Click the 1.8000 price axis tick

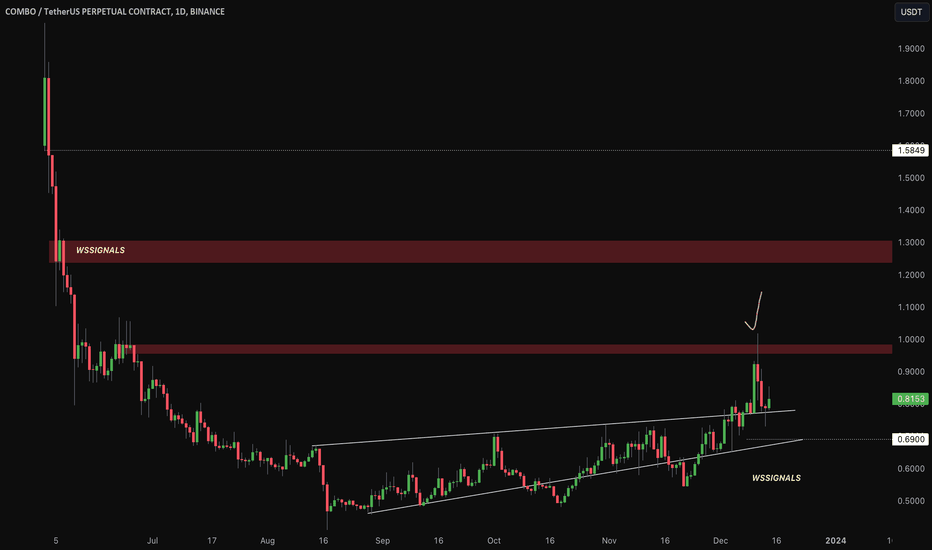pyautogui.click(x=911, y=81)
